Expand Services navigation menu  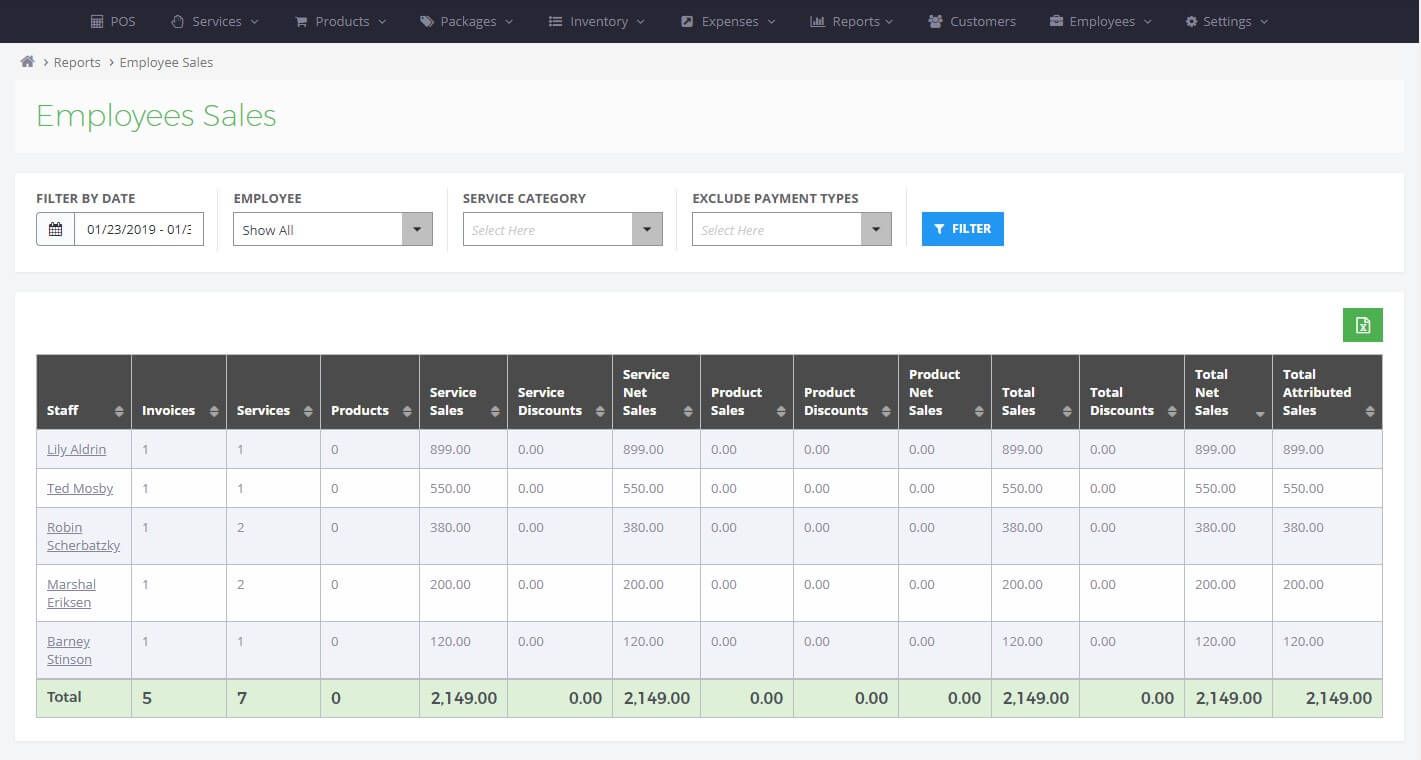tap(215, 21)
